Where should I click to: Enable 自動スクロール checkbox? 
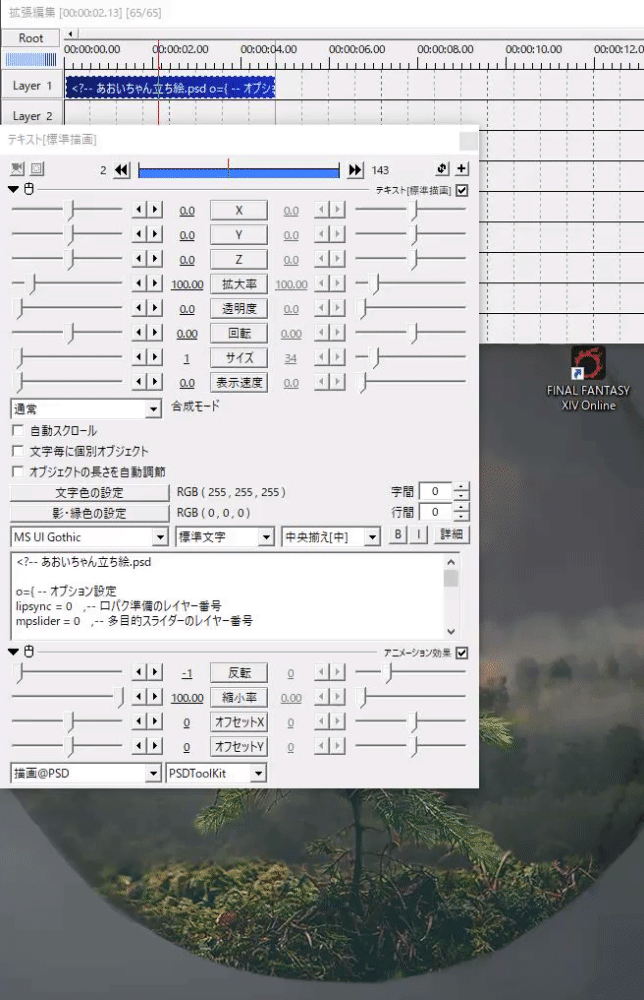[x=18, y=430]
